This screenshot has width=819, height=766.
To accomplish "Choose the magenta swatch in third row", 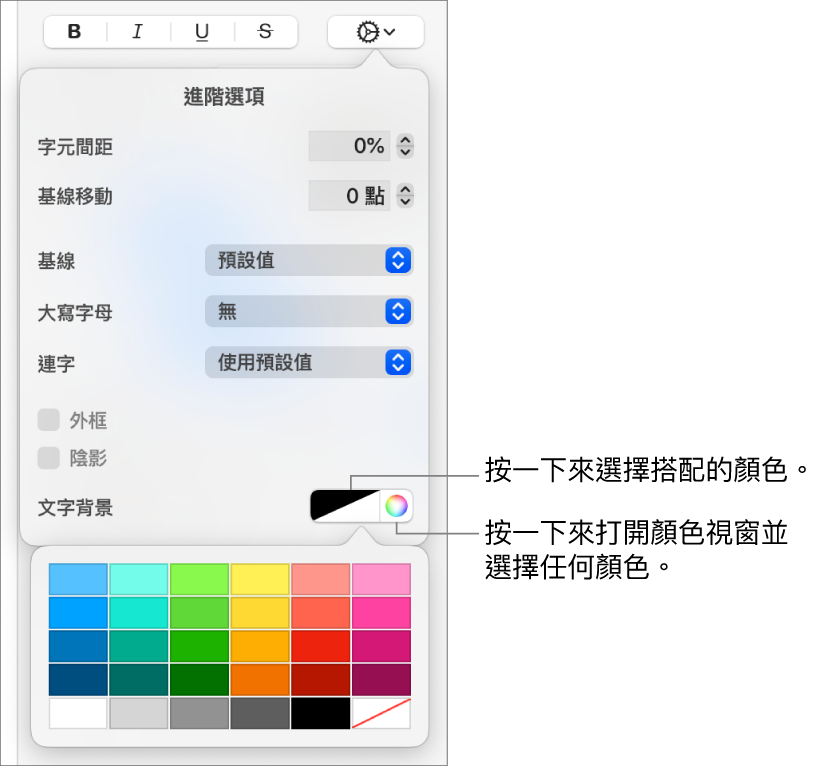I will [x=381, y=646].
